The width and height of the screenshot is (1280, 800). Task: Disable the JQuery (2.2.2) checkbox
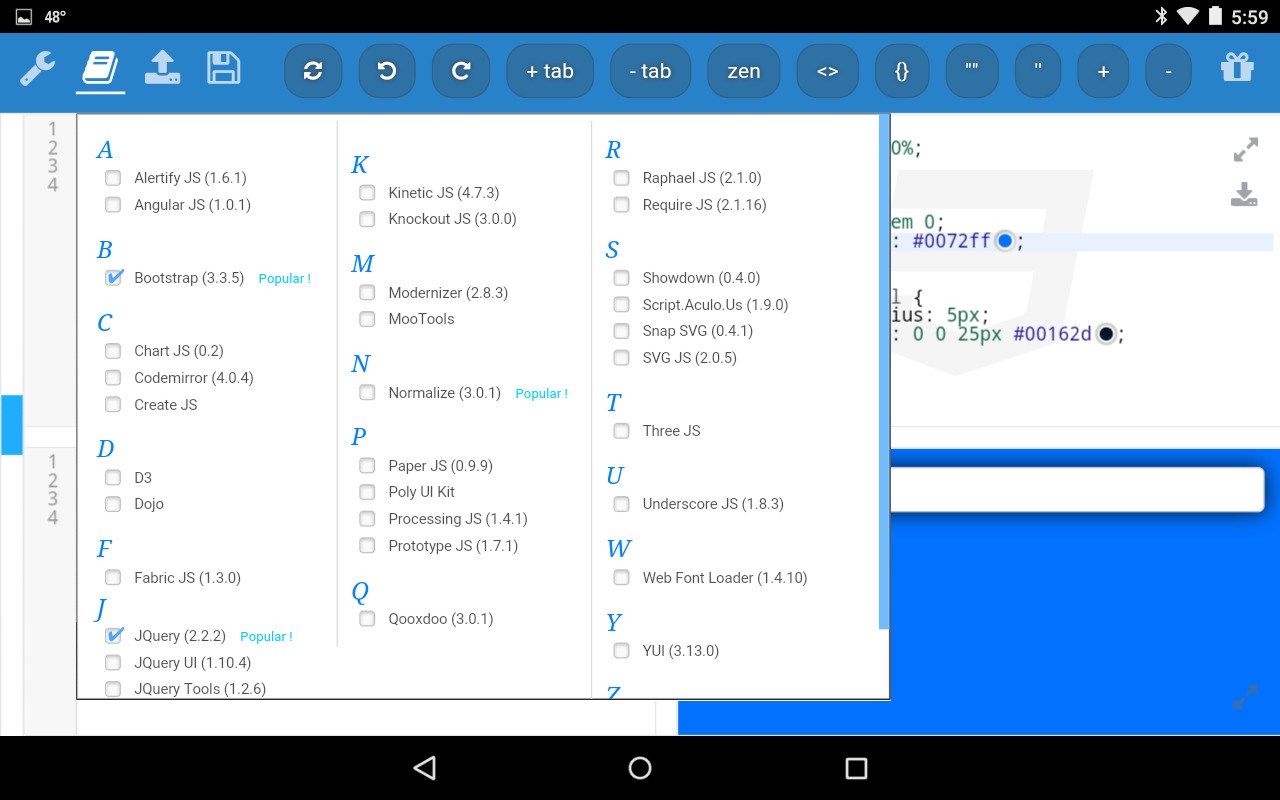pos(113,635)
